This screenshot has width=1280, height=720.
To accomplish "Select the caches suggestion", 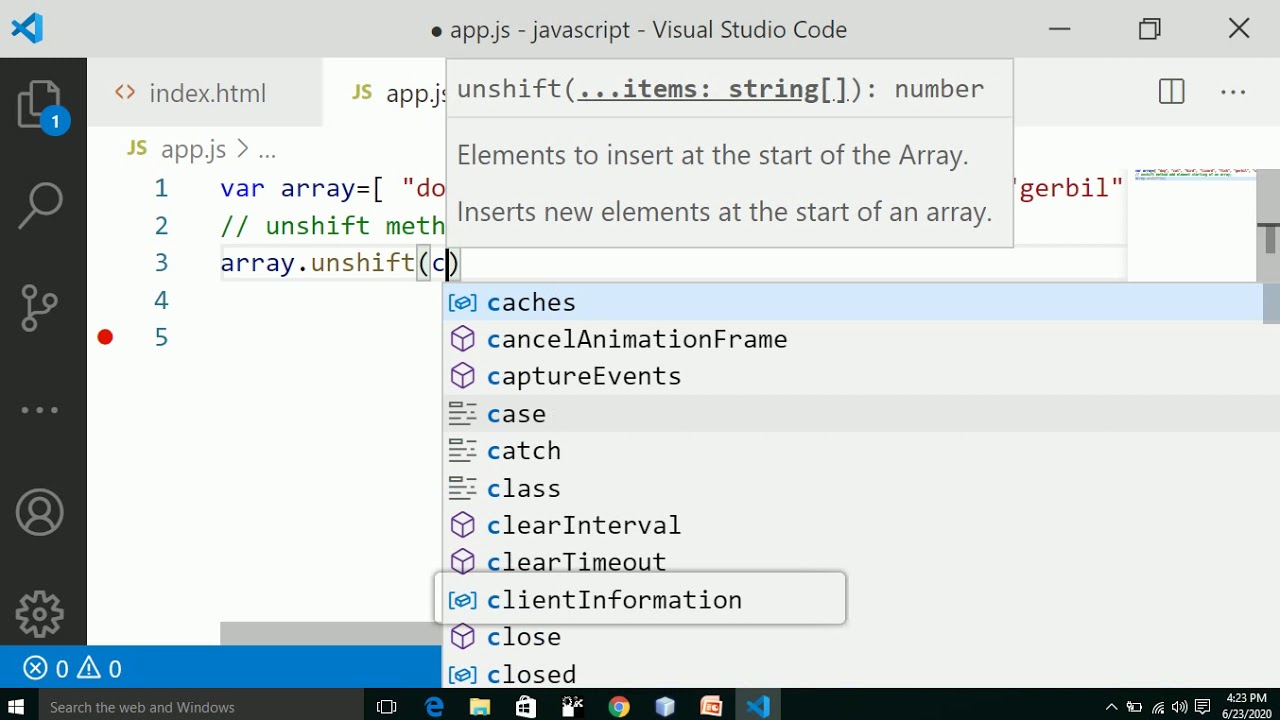I will [852, 302].
